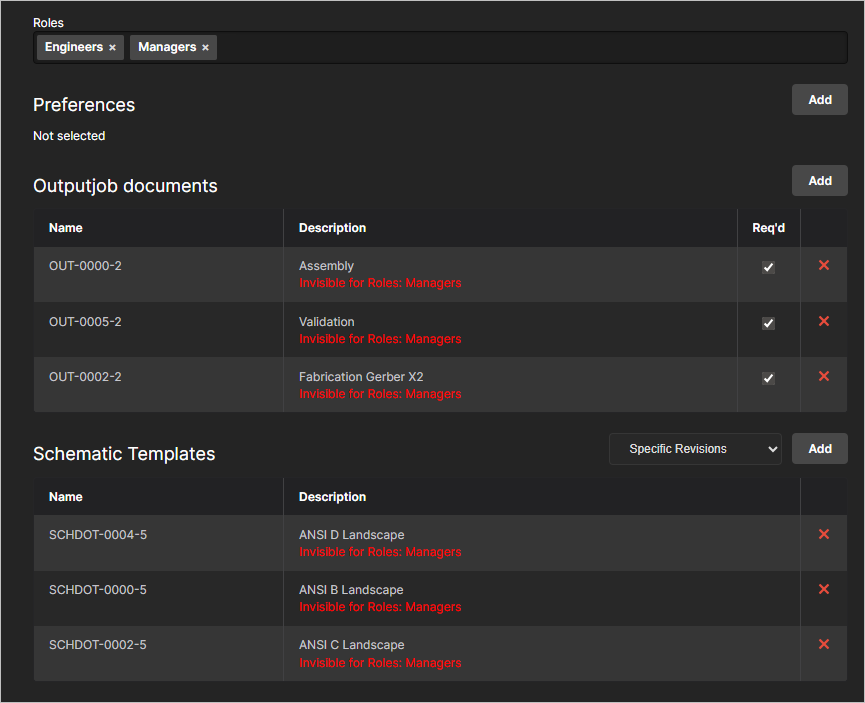Image resolution: width=865 pixels, height=703 pixels.
Task: Click Add button for Preferences
Action: [x=820, y=100]
